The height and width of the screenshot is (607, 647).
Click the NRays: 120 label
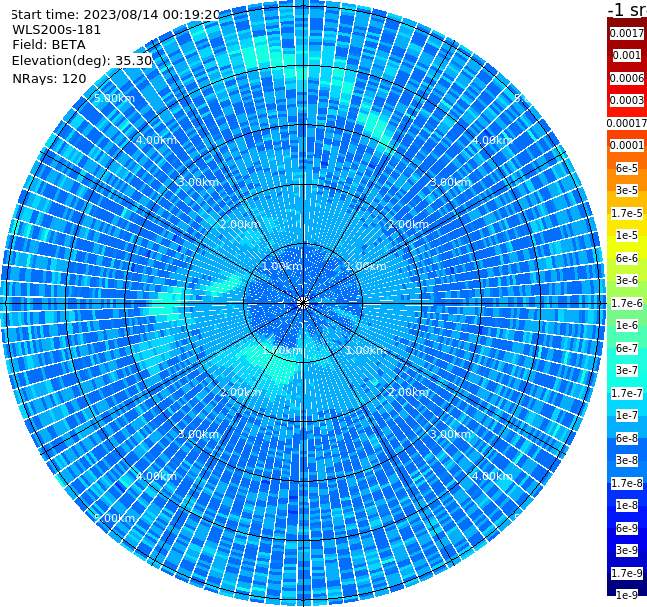pos(50,78)
